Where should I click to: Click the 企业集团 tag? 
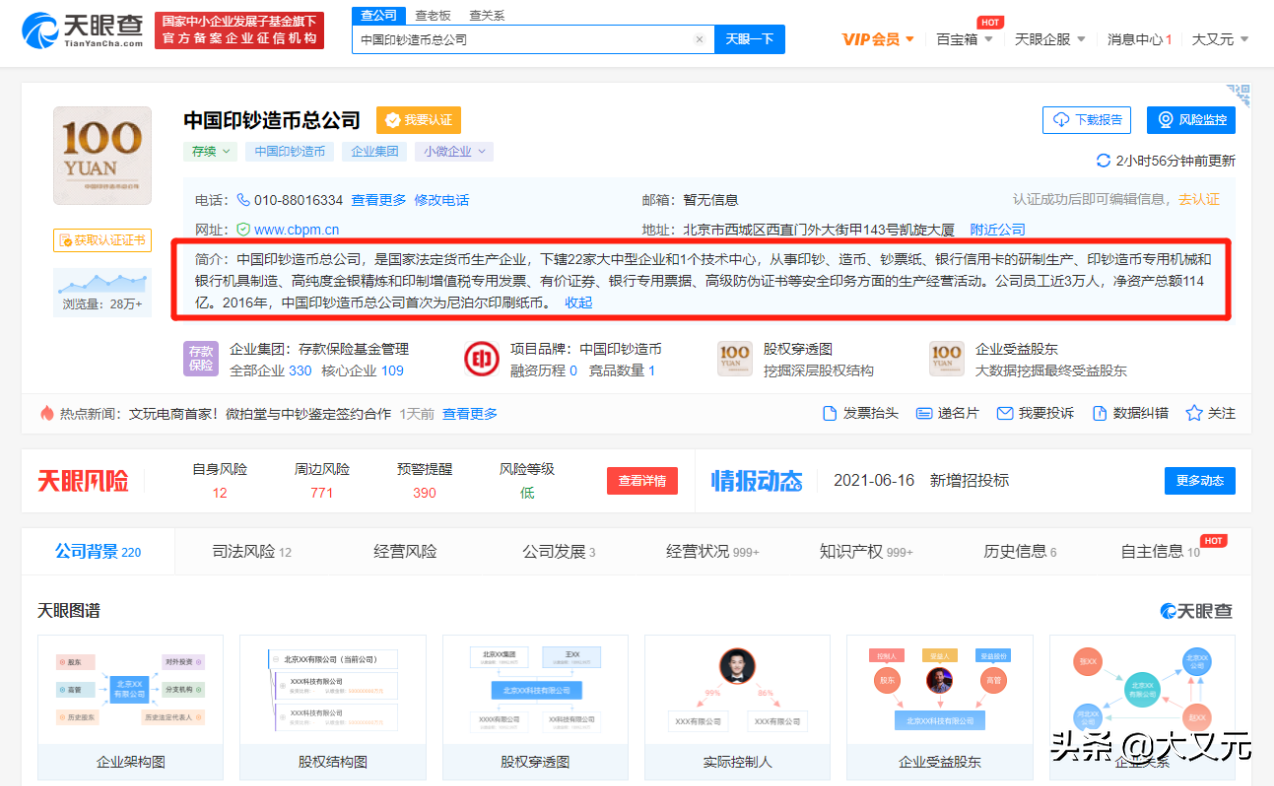375,151
